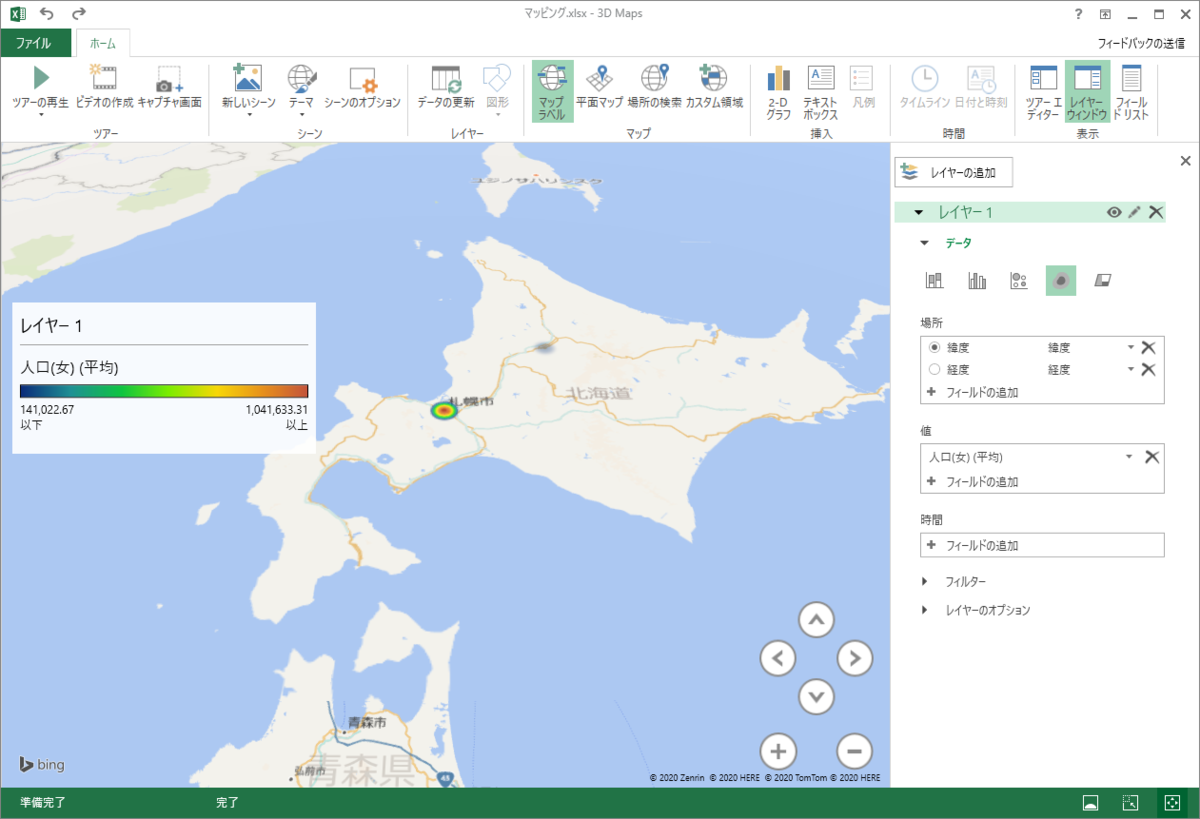
Task: Redo the last action
Action: [x=80, y=14]
